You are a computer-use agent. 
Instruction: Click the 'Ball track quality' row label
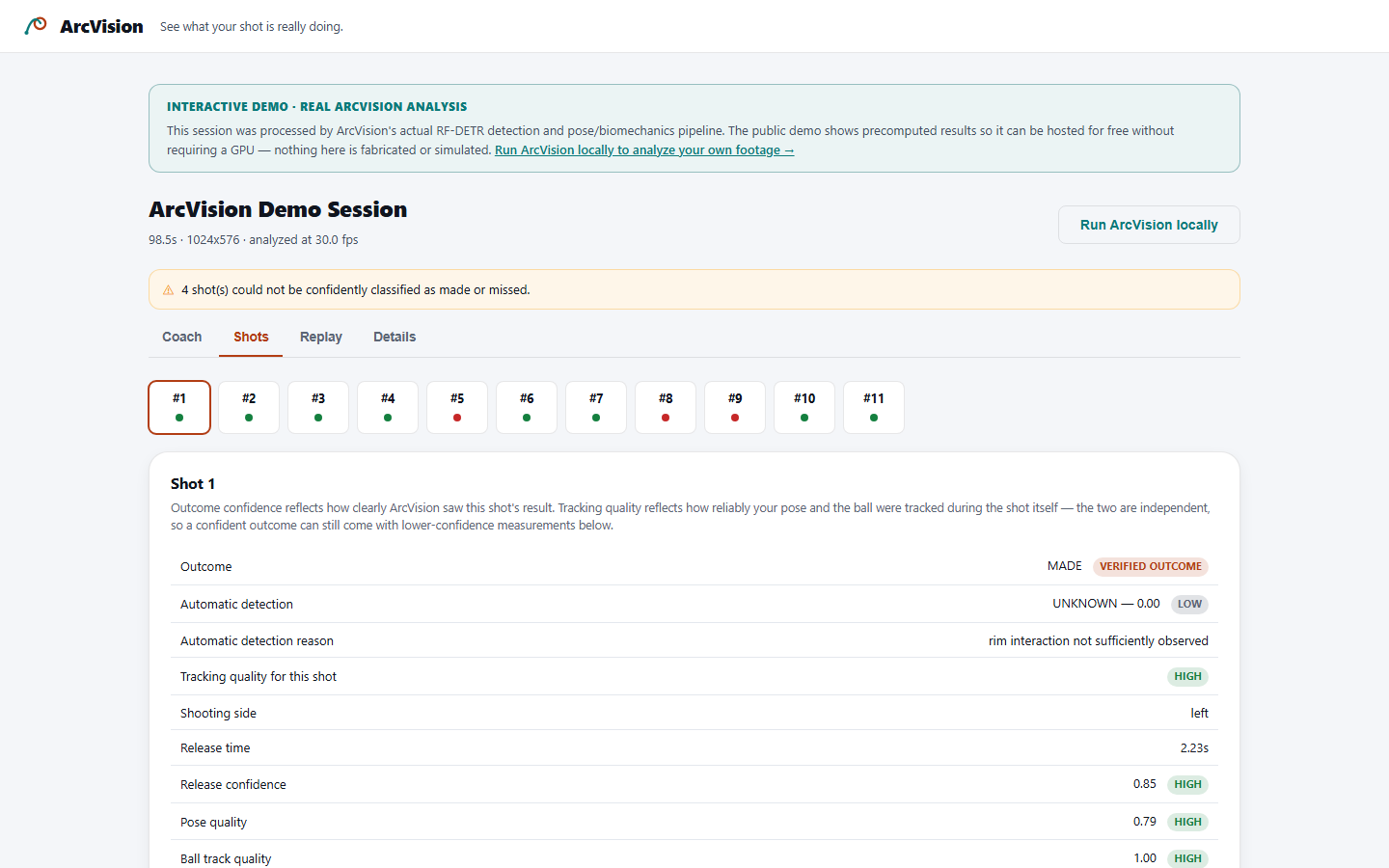coord(226,859)
